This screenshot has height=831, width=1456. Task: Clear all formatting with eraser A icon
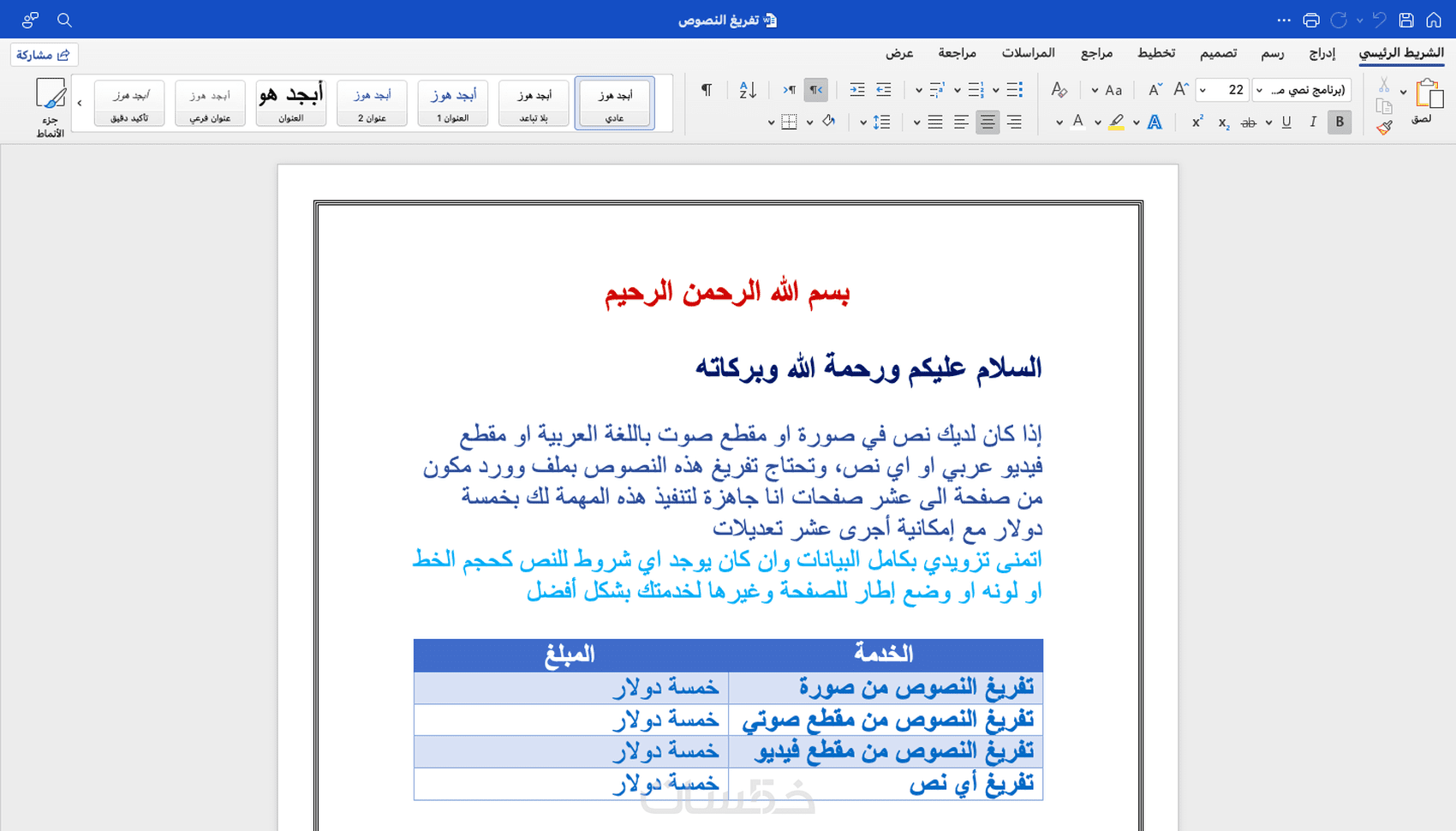[x=1059, y=89]
